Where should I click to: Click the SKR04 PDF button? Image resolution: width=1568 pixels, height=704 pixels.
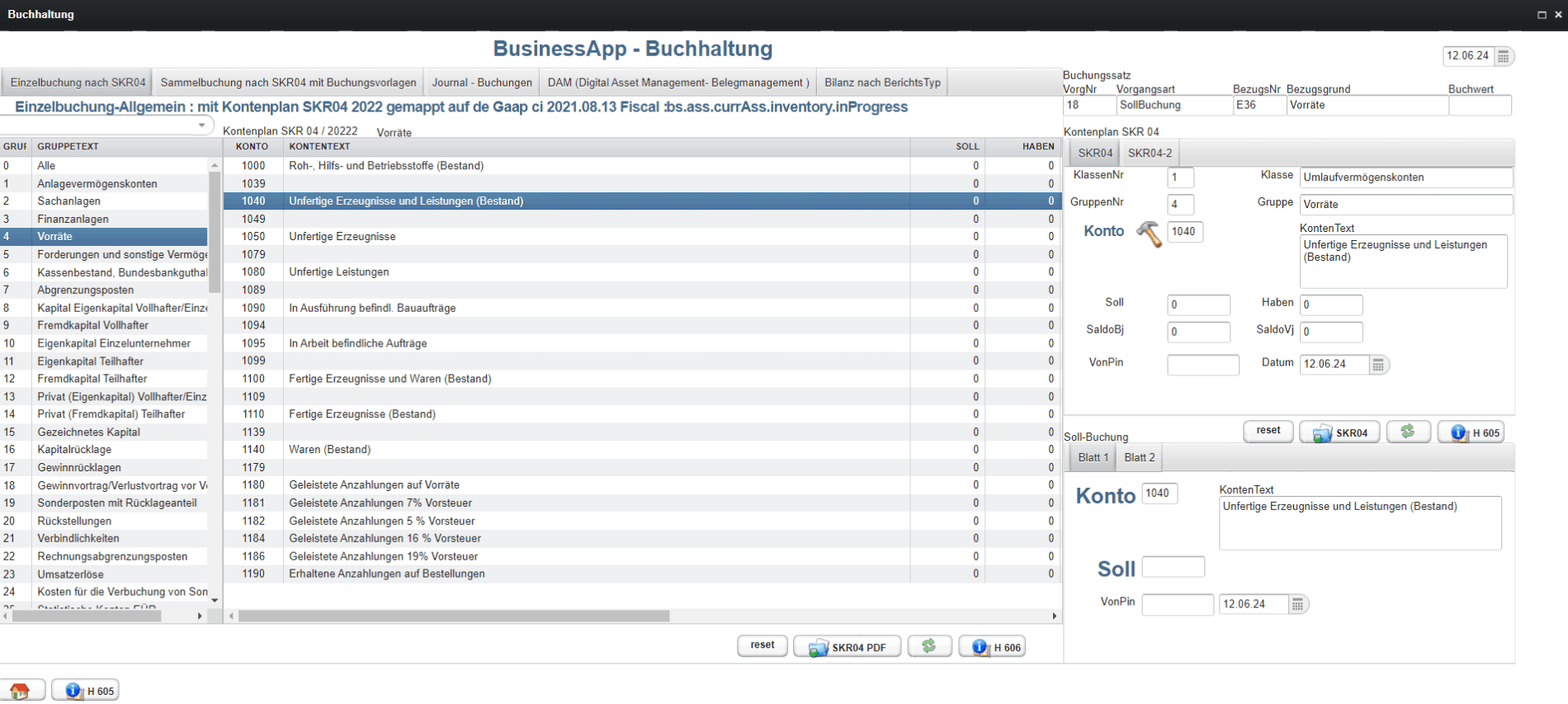pyautogui.click(x=847, y=647)
